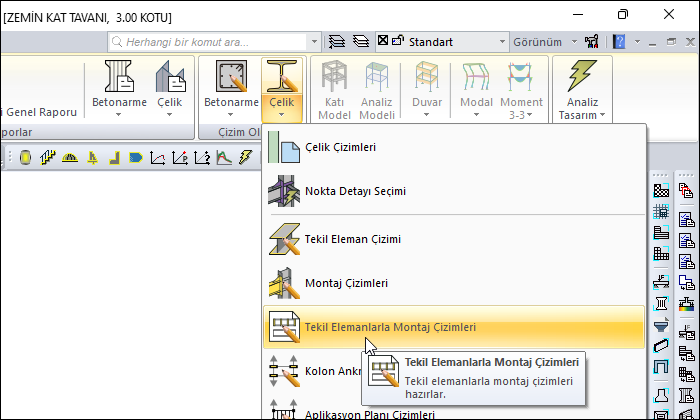
Task: Click the column capital icon in right toolbar
Action: pos(661,304)
